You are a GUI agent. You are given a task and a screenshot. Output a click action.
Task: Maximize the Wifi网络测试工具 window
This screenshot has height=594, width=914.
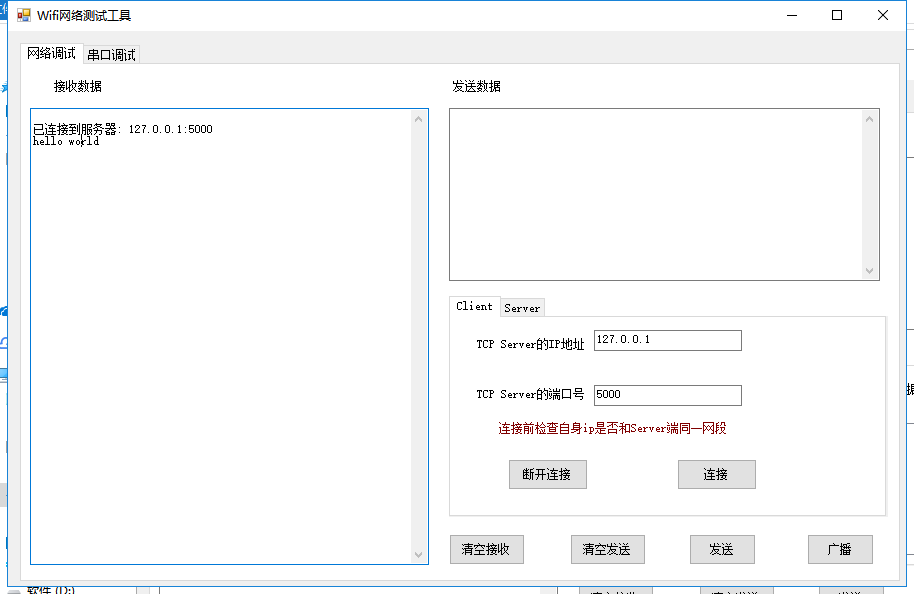837,15
